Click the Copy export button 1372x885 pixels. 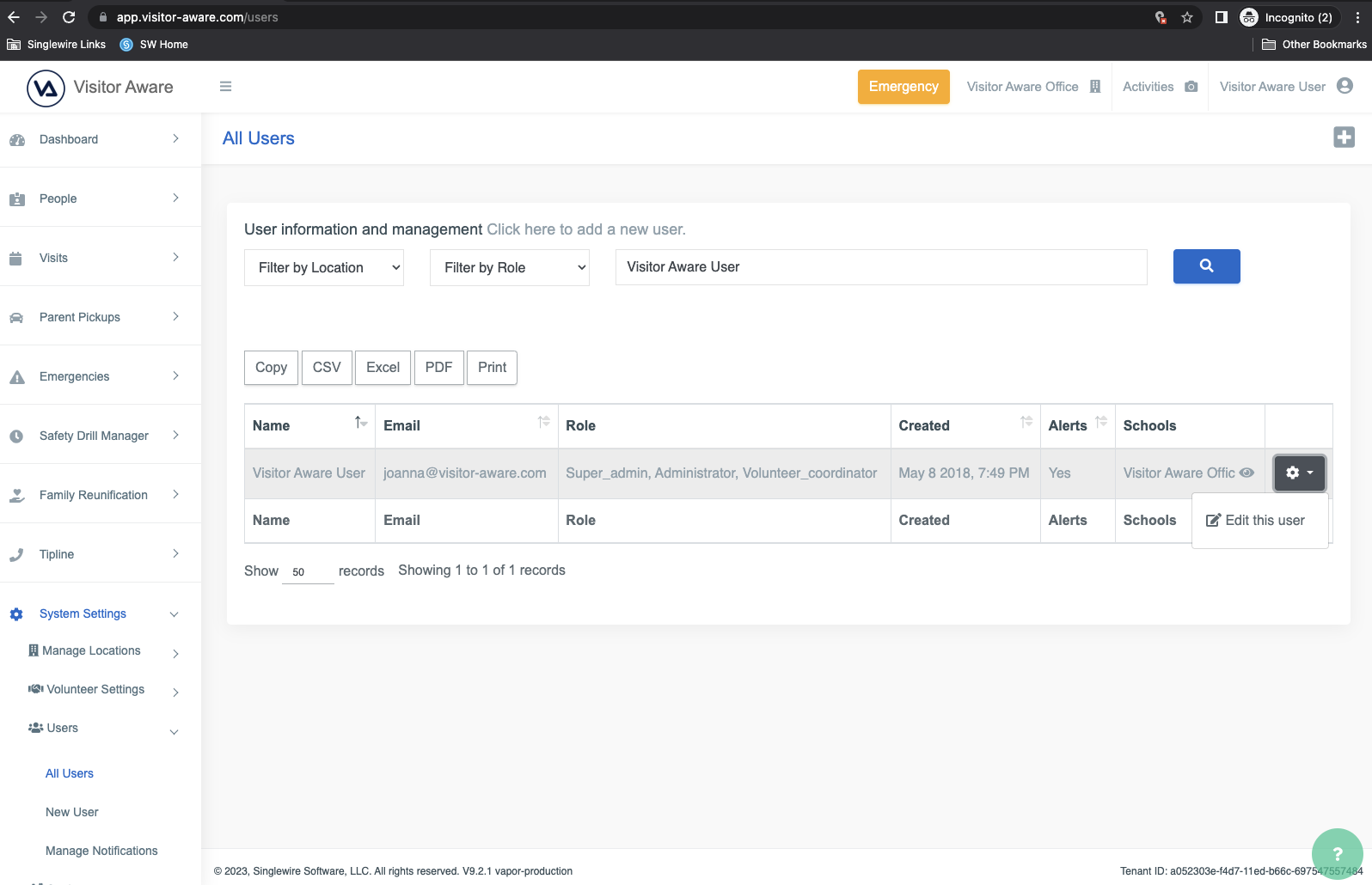271,367
